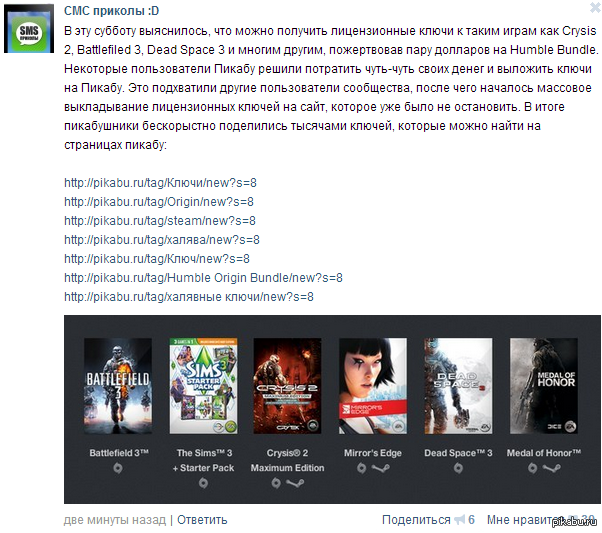Click the Dead Space™ 3 title text
602x533 pixels.
458,453
